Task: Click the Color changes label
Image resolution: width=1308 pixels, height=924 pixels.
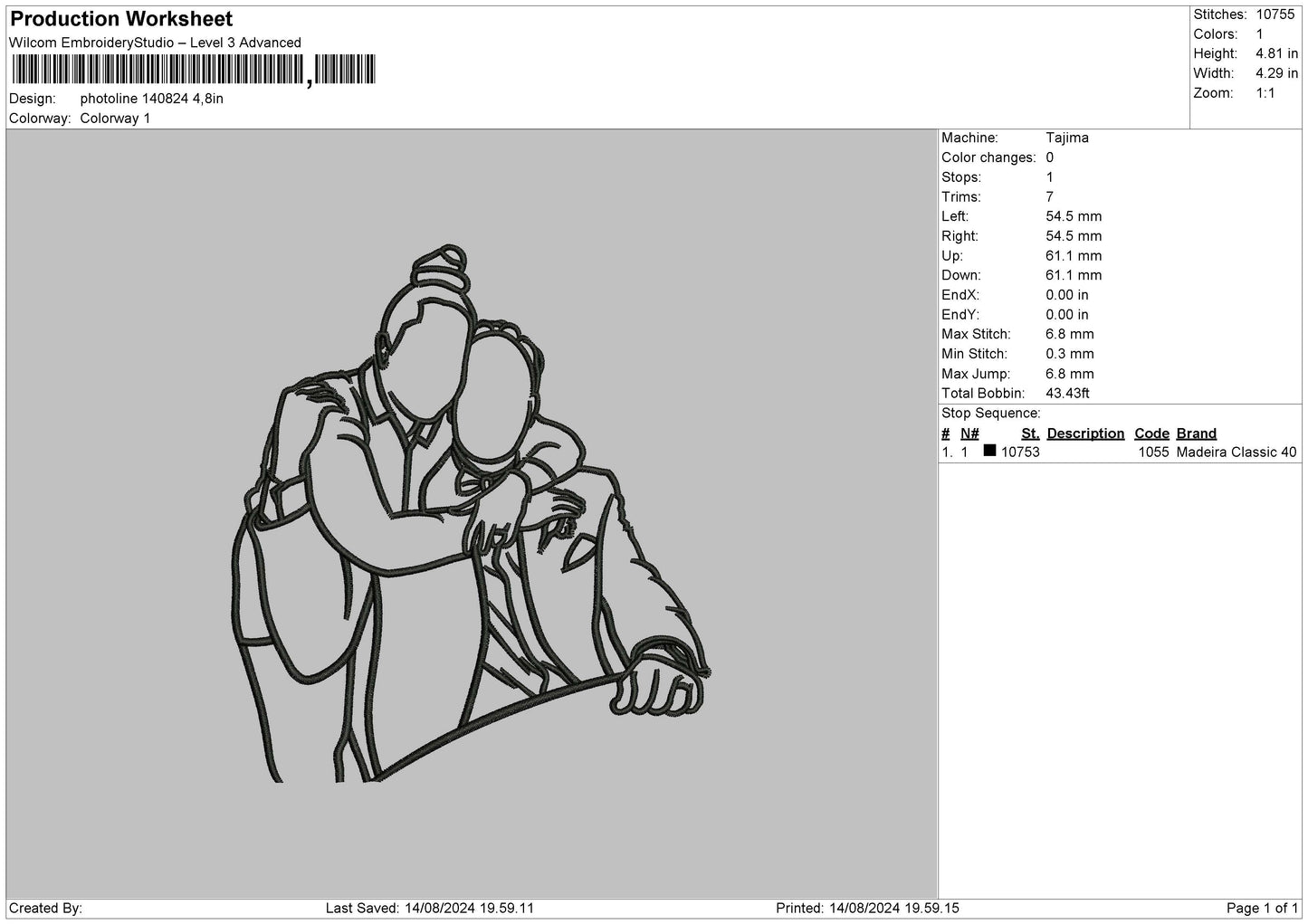Action: tap(988, 157)
